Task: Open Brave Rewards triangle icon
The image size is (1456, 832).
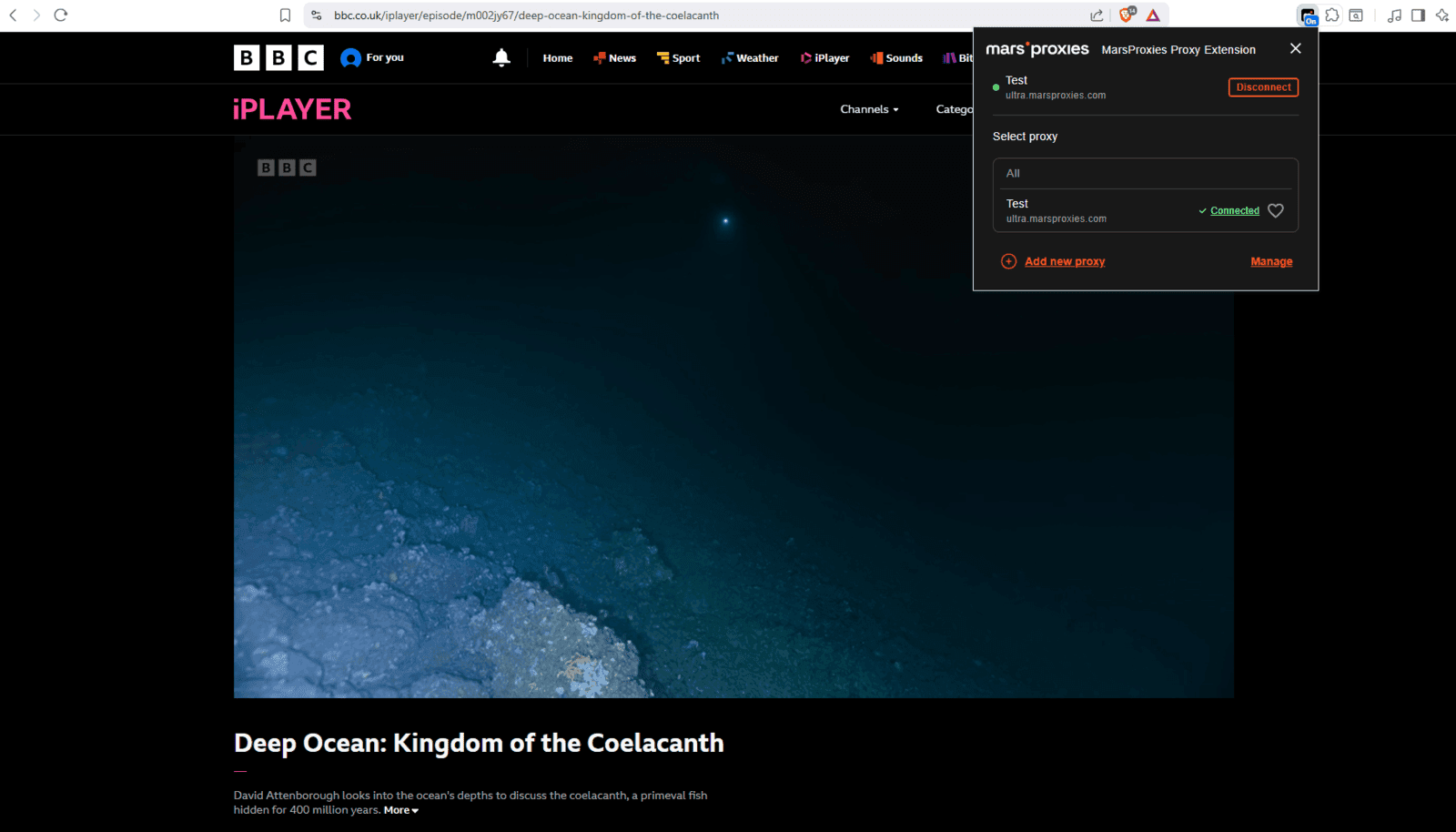Action: click(x=1153, y=15)
